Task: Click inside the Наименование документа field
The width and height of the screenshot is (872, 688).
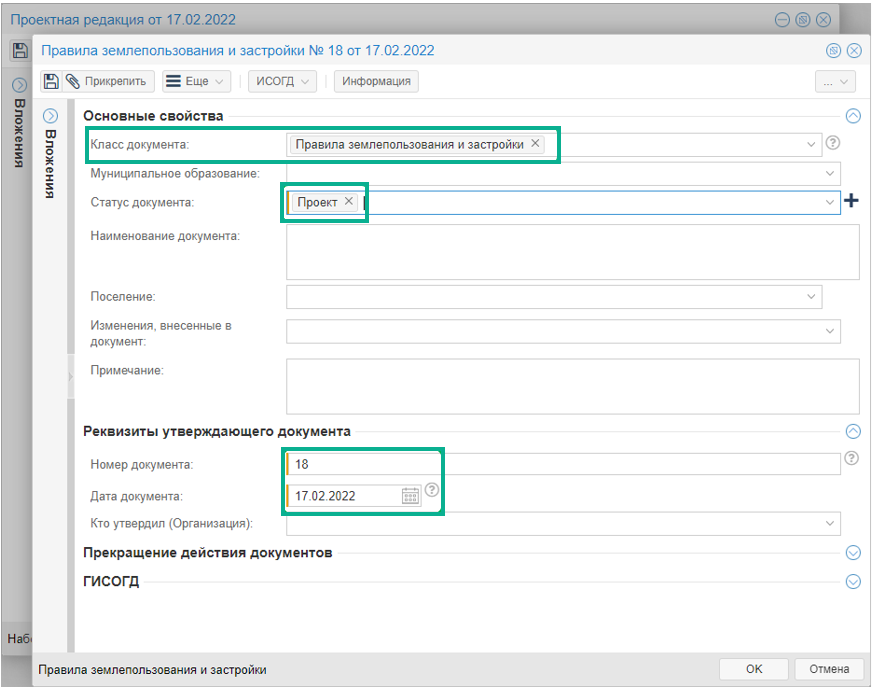Action: (x=572, y=251)
